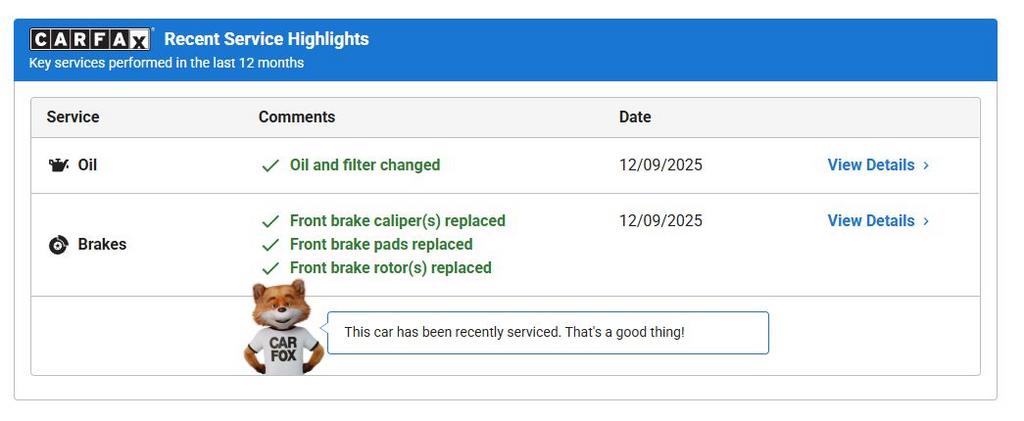Click checkmark beside Front brake rotor(s) replaced

[x=270, y=268]
